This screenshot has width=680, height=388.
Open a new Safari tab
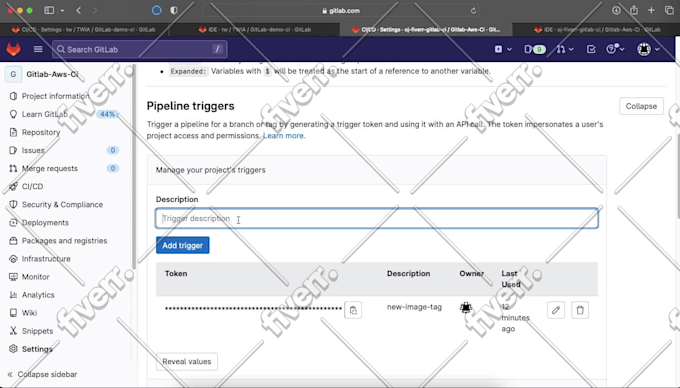(x=651, y=10)
